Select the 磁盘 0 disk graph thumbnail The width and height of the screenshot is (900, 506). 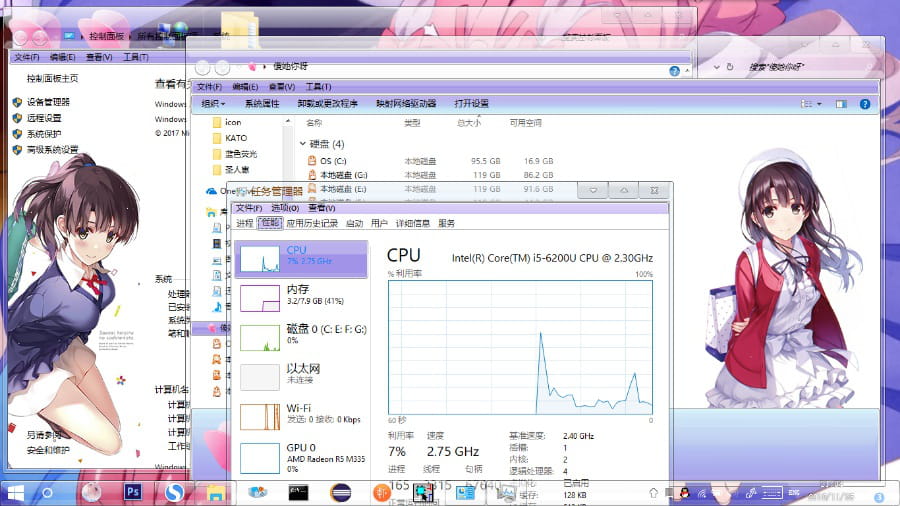pyautogui.click(x=260, y=338)
